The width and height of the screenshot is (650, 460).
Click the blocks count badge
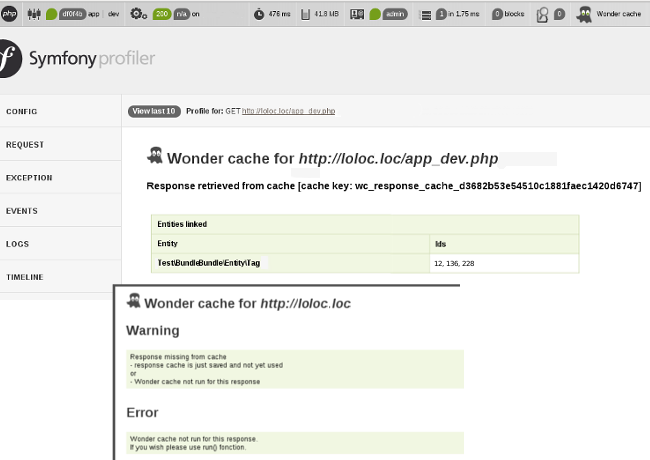click(497, 14)
